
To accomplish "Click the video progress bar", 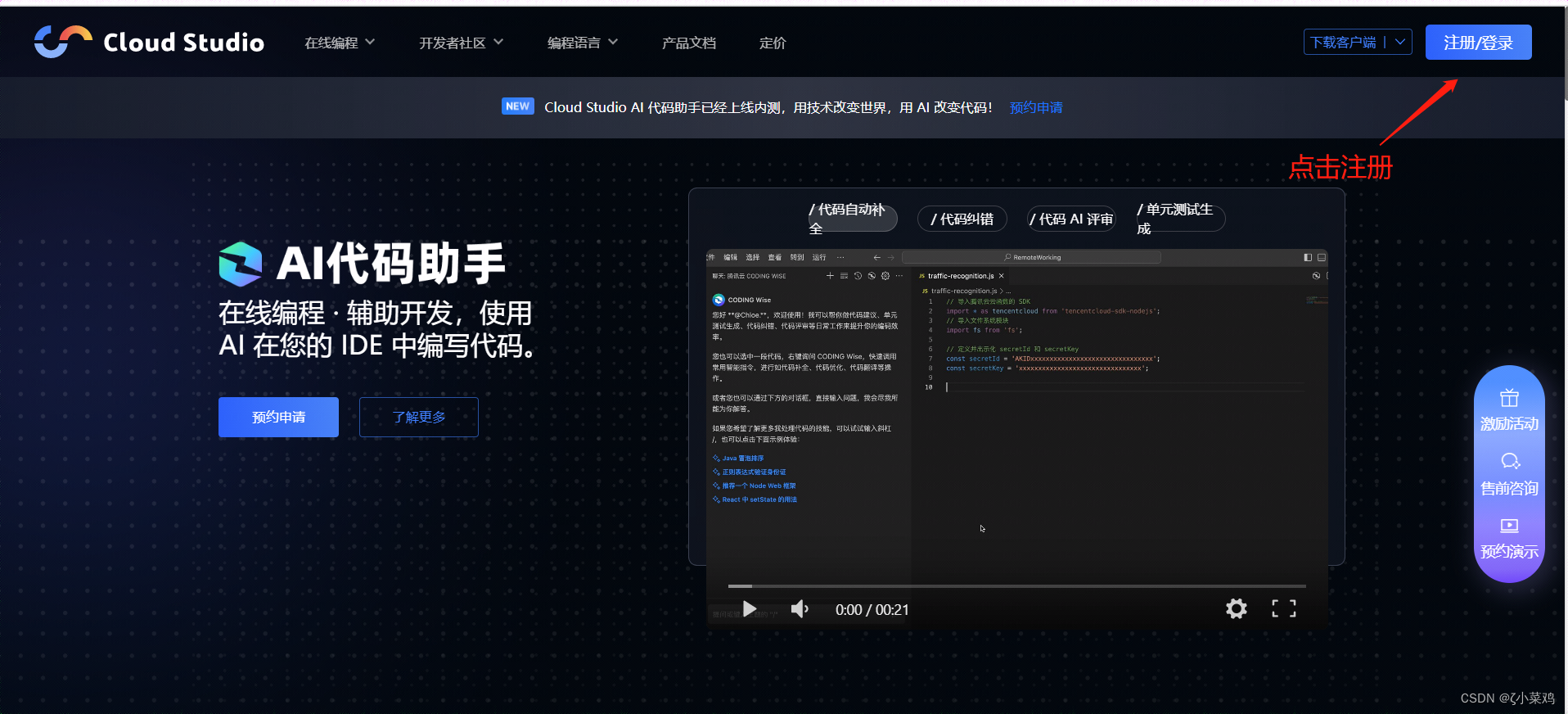I will pyautogui.click(x=1016, y=585).
